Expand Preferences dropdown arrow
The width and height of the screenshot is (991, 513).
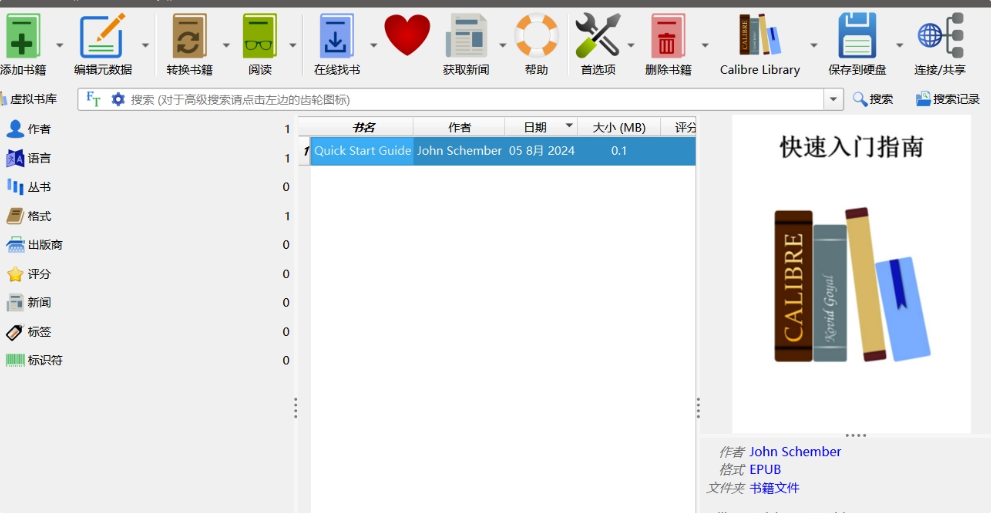[x=631, y=45]
